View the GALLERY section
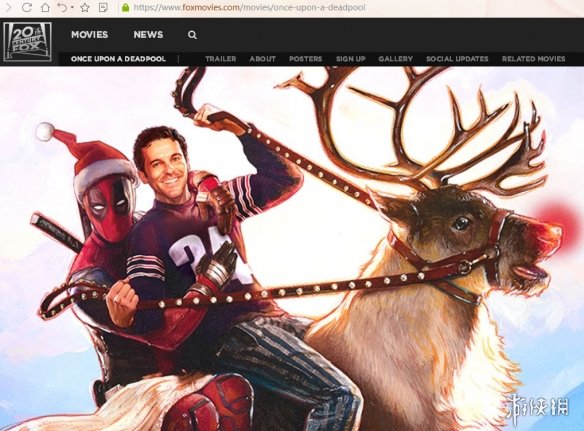584x431 pixels. tap(396, 59)
